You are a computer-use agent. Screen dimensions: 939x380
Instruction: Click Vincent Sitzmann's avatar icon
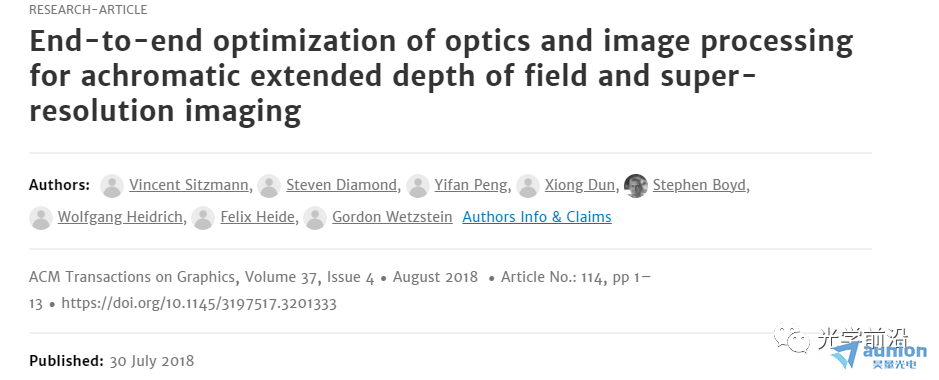click(112, 186)
